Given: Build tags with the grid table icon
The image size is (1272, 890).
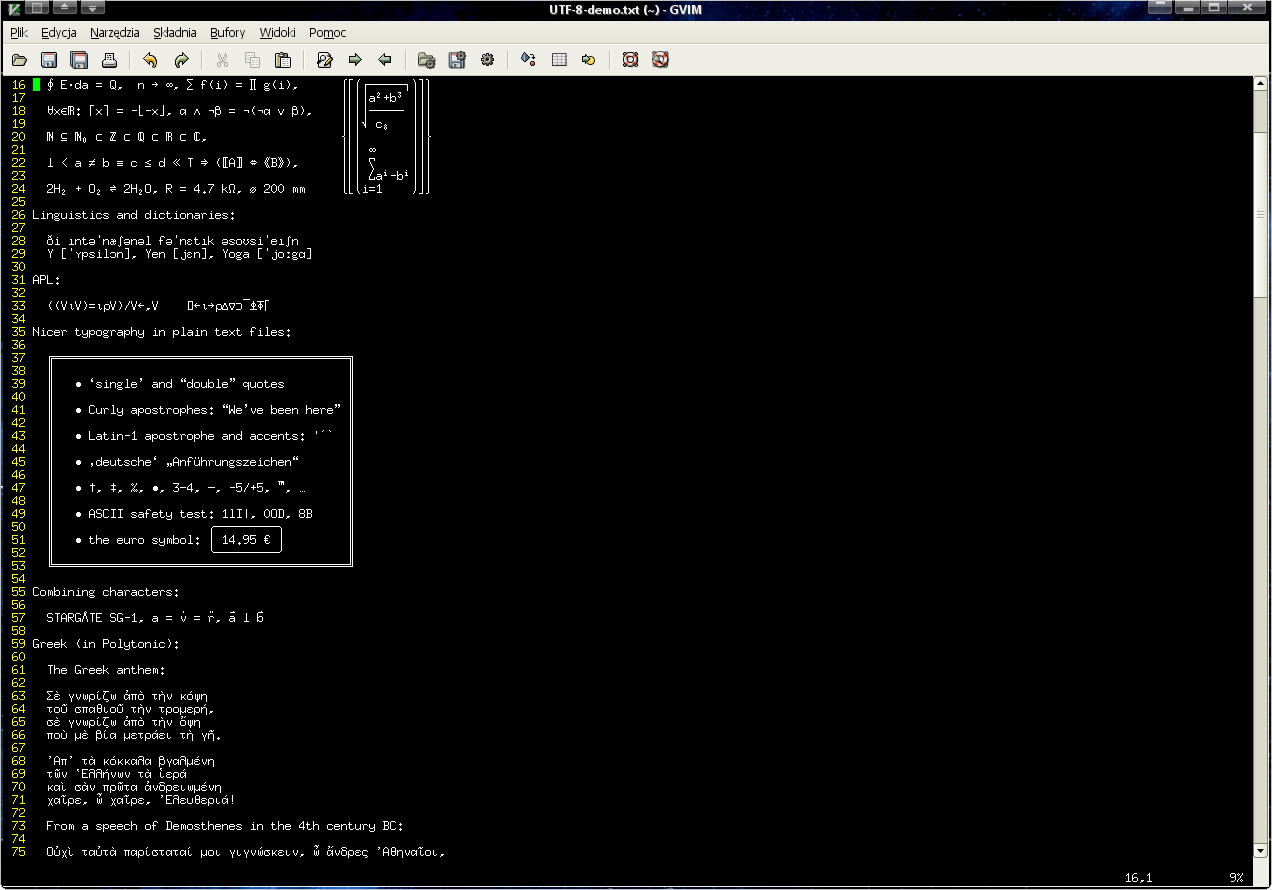Looking at the screenshot, I should coord(559,59).
